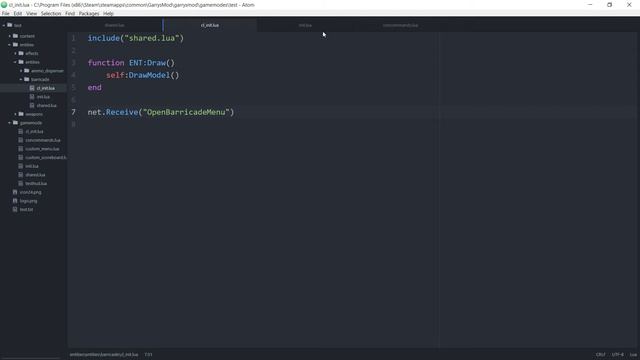Screen dimensions: 640x360
Task: Open gamemode shared.lua file
Action: coord(35,175)
